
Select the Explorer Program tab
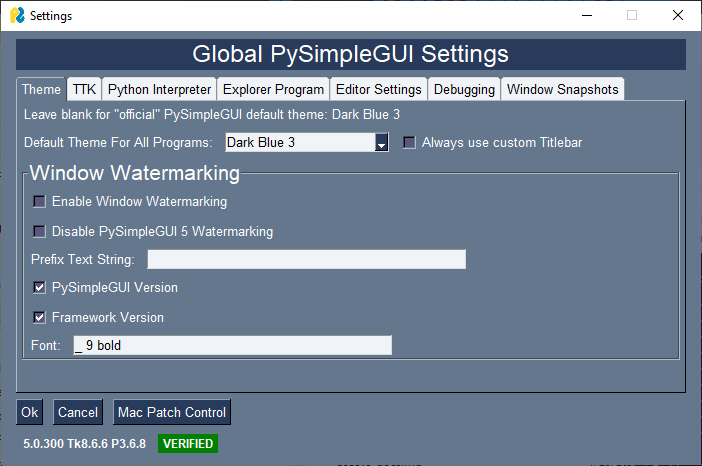[x=273, y=89]
